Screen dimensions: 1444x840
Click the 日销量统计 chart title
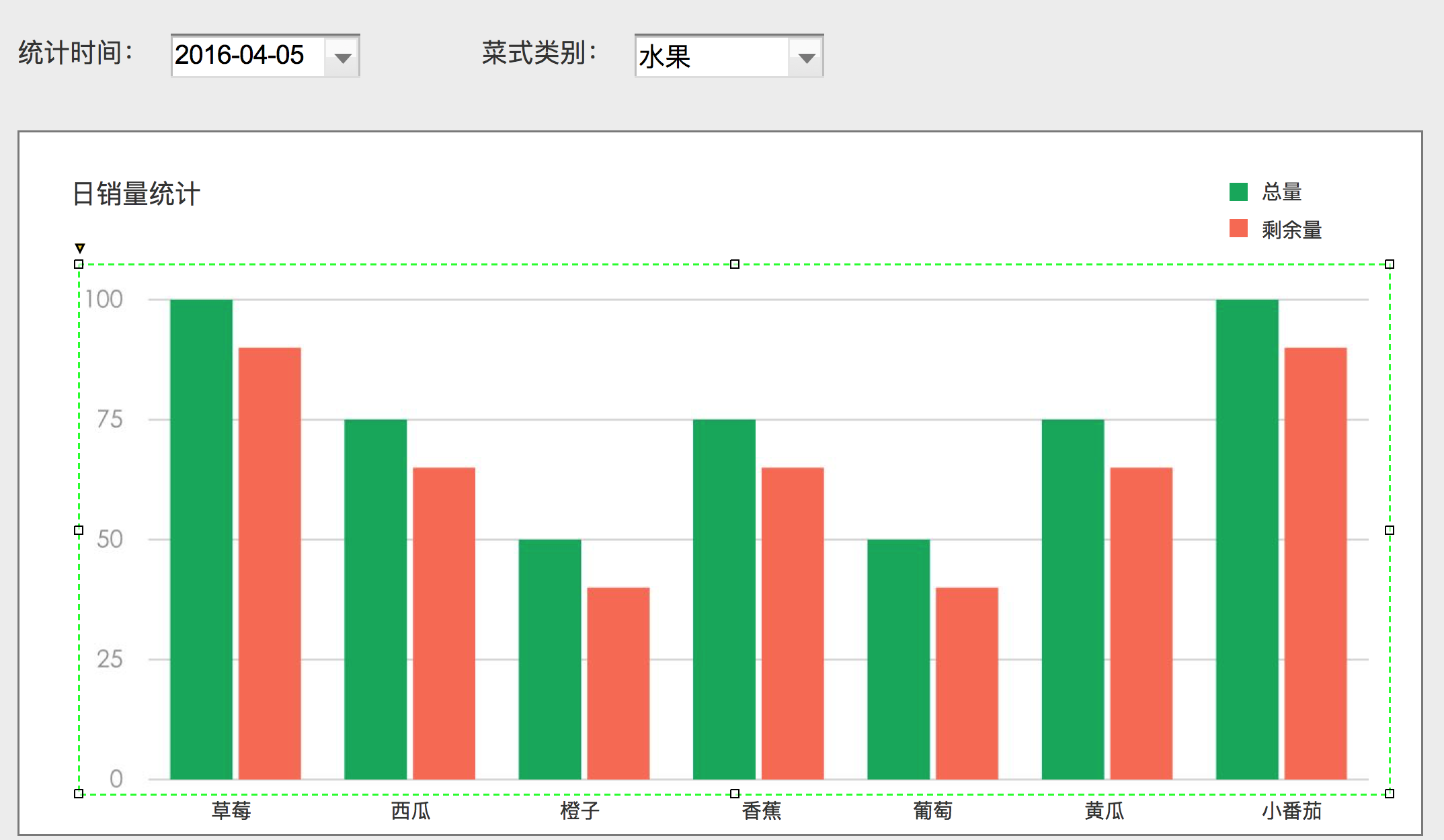click(x=136, y=194)
